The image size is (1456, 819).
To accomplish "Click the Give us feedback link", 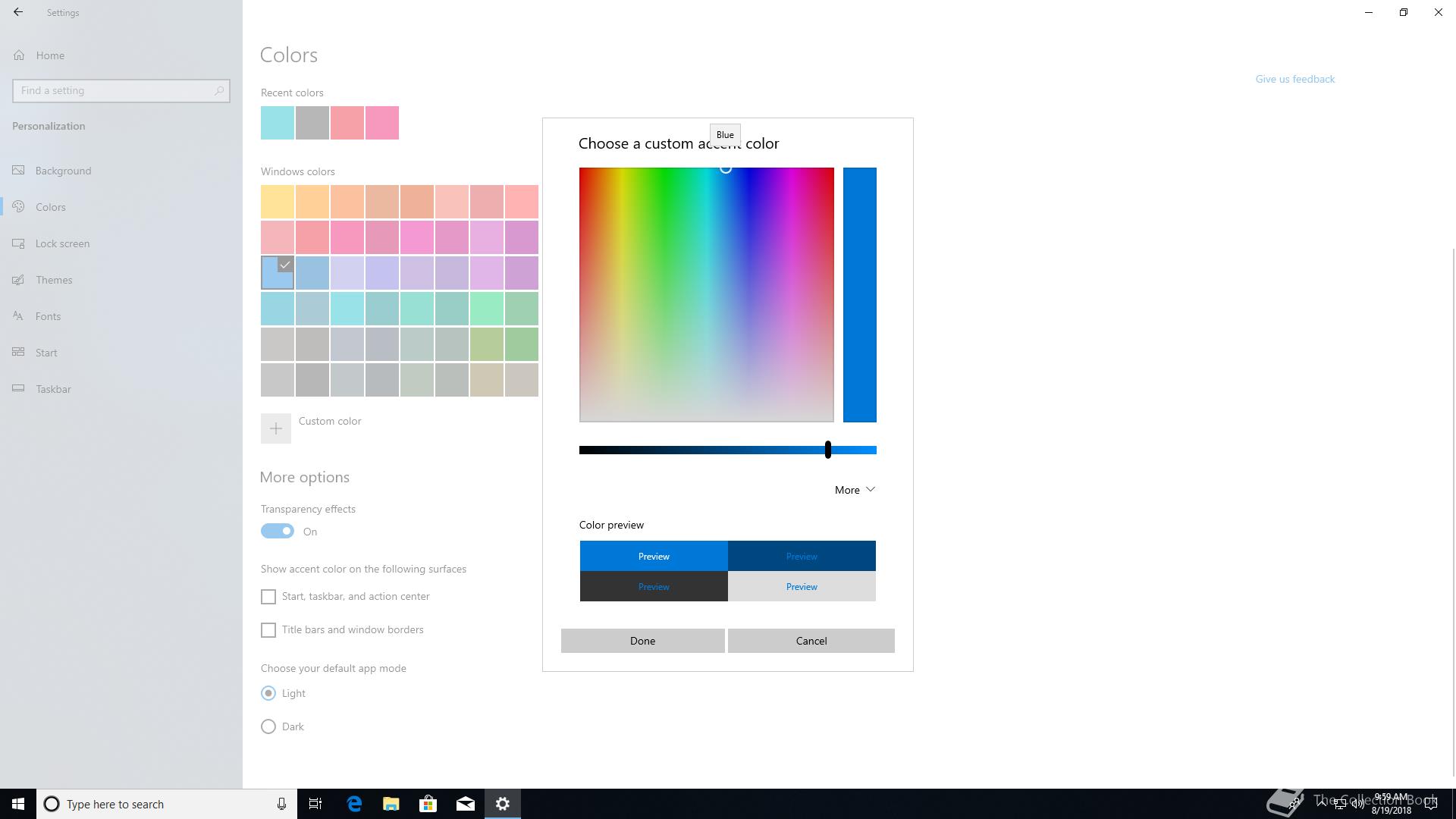I will tap(1294, 79).
